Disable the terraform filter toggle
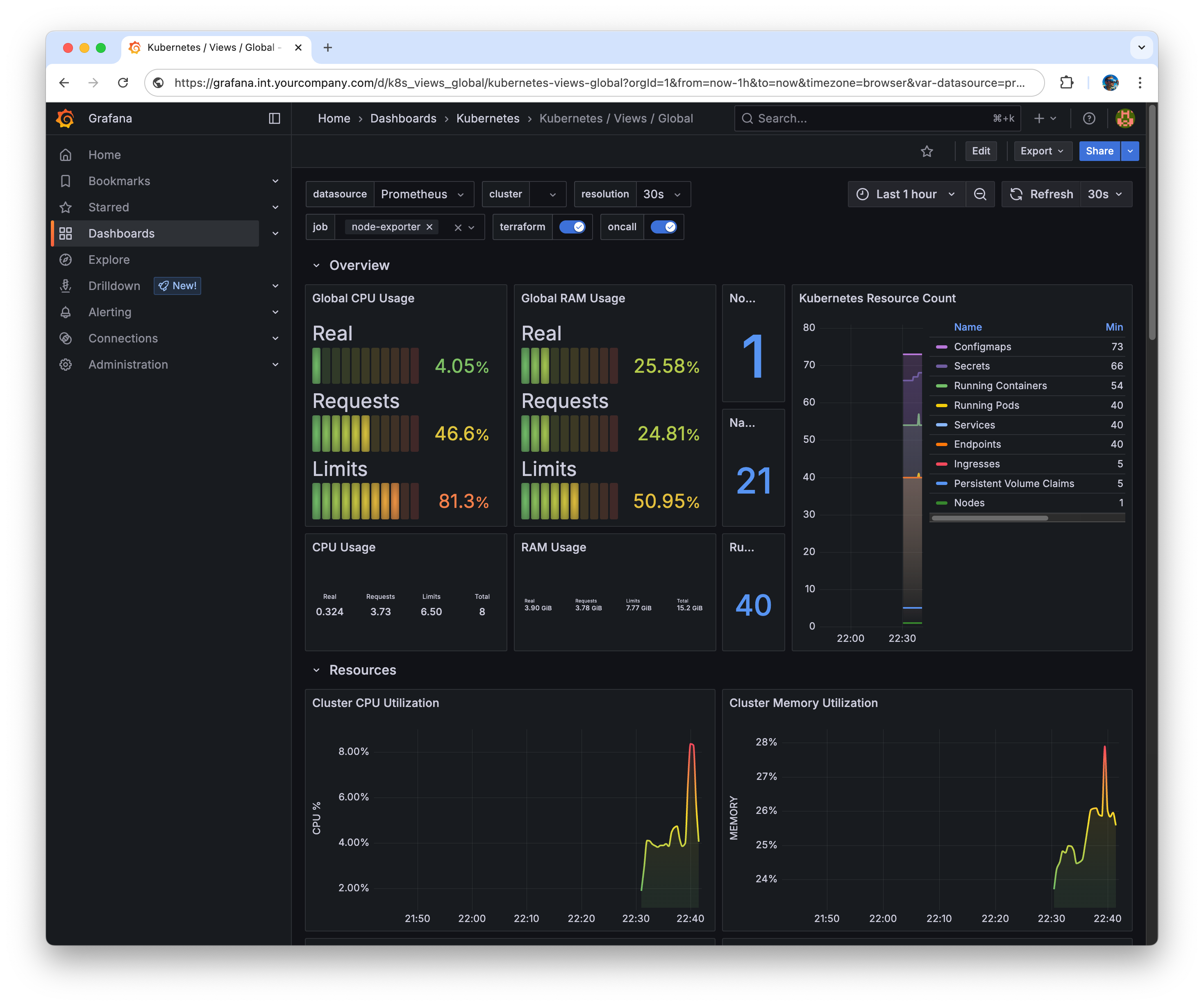The height and width of the screenshot is (1006, 1204). point(573,227)
